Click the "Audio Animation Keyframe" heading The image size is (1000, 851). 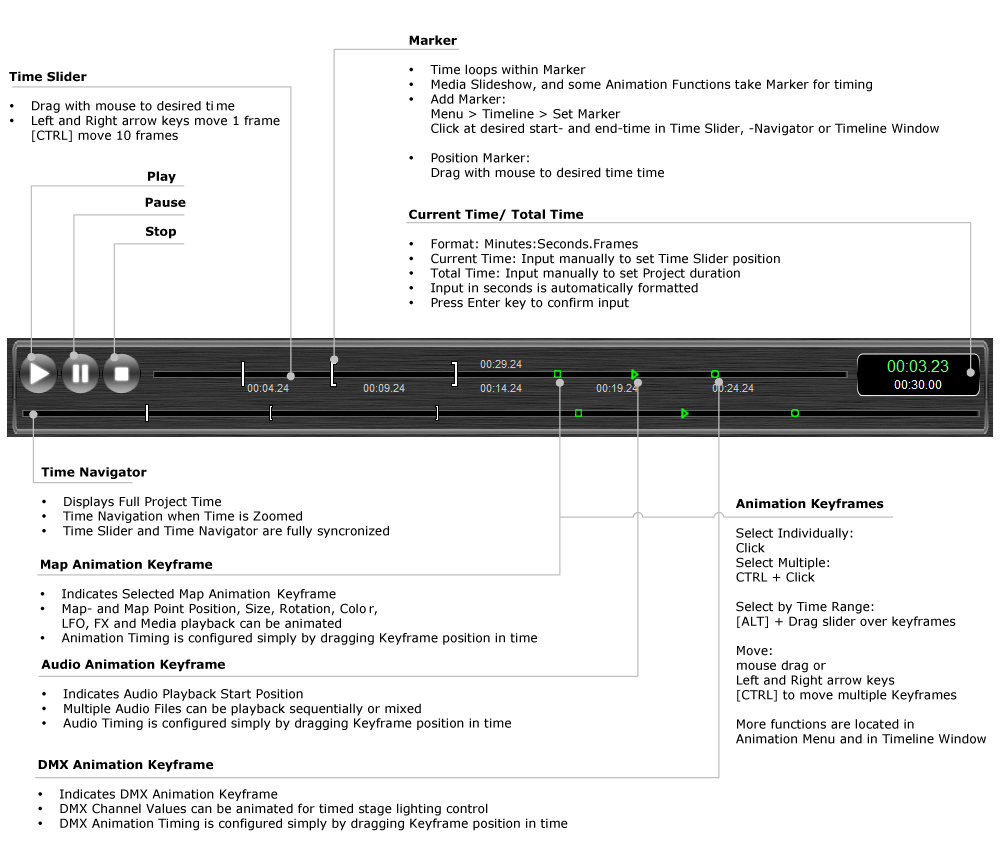tap(133, 665)
